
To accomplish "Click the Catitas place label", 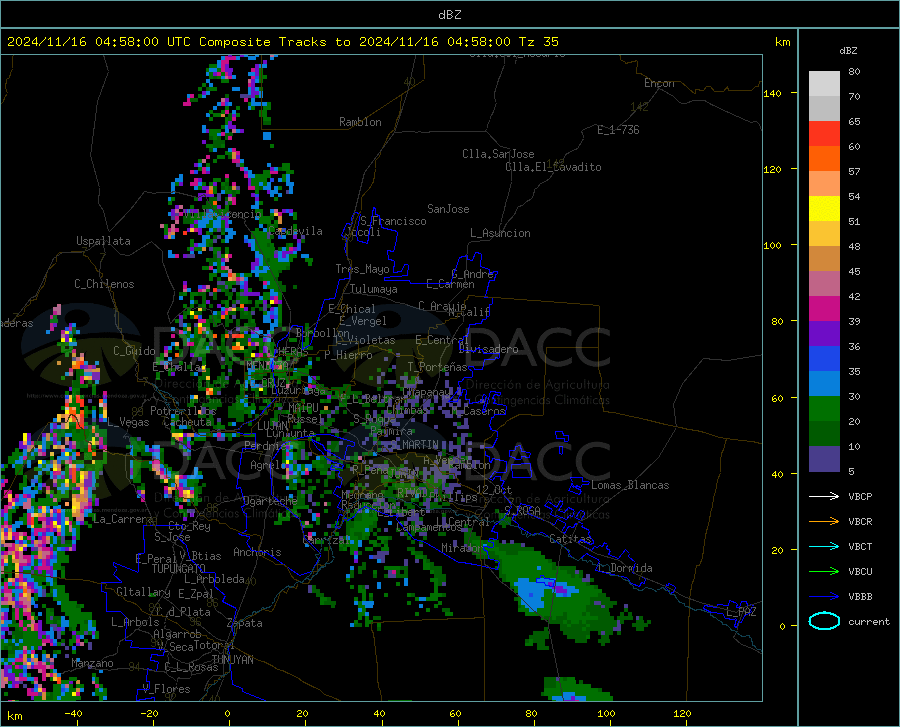I will pyautogui.click(x=570, y=539).
